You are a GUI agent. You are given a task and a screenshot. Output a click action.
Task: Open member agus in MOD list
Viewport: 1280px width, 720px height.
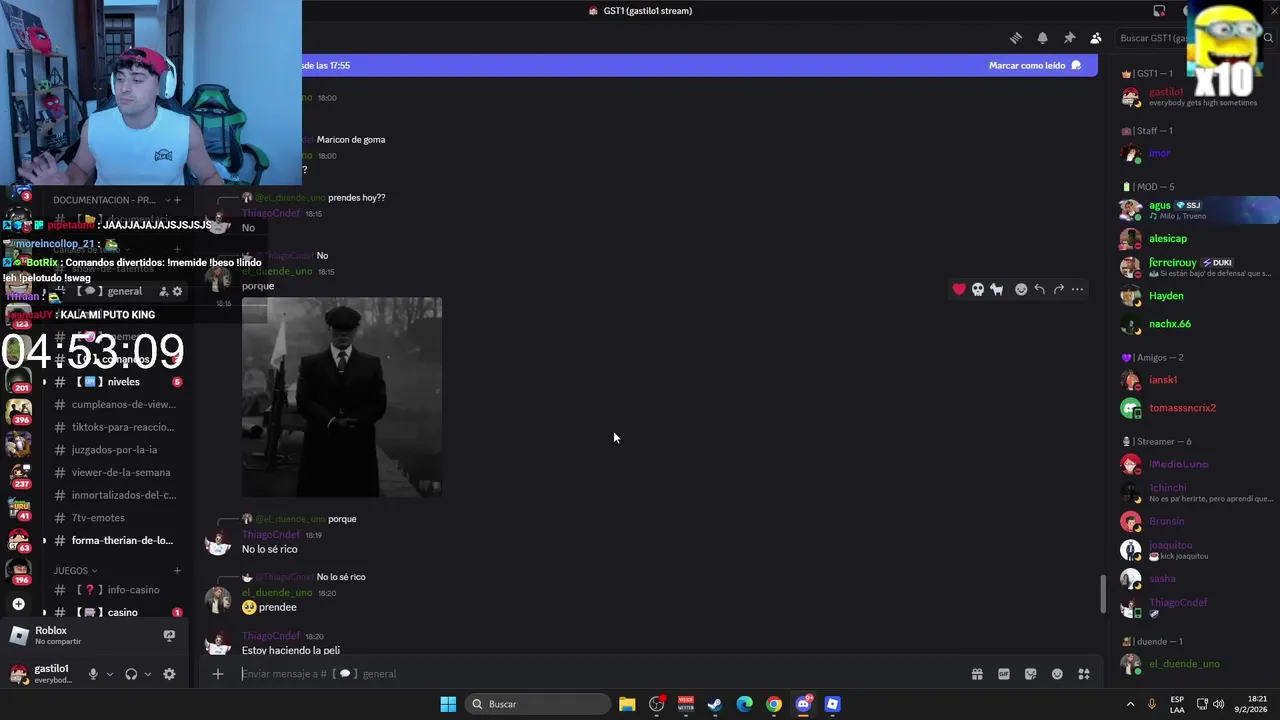[1198, 210]
